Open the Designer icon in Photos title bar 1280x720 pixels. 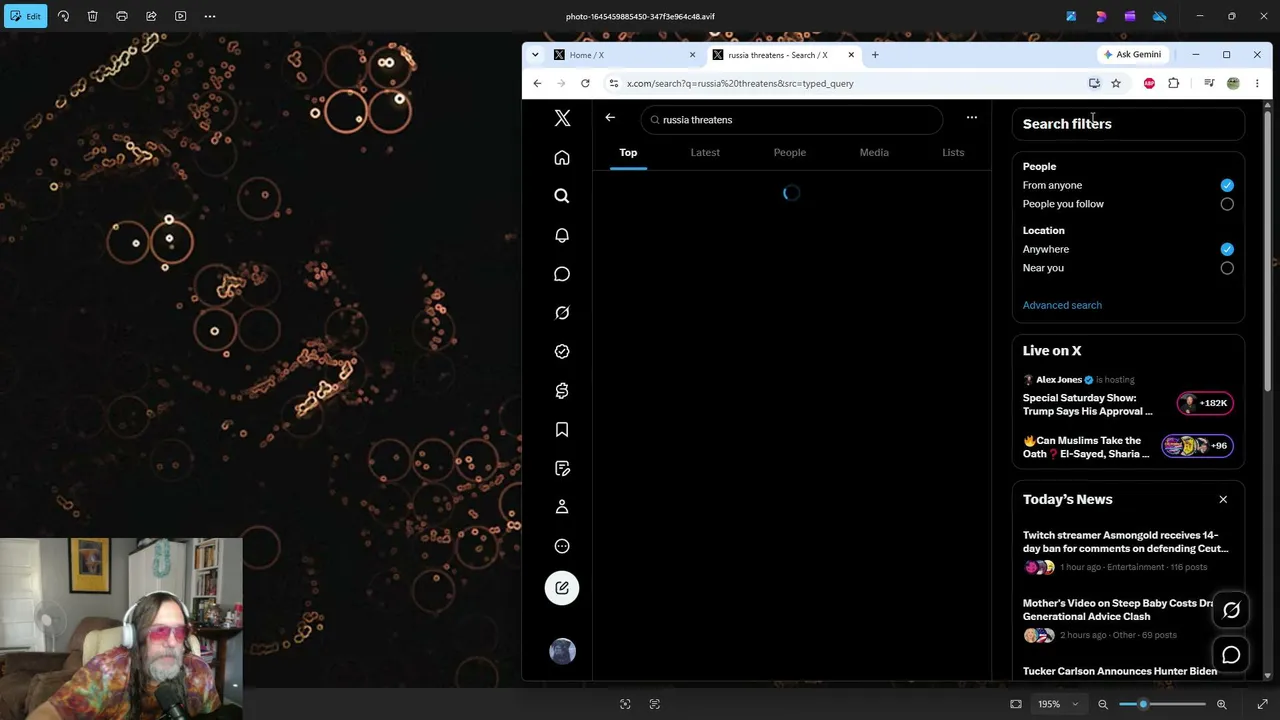point(1101,16)
